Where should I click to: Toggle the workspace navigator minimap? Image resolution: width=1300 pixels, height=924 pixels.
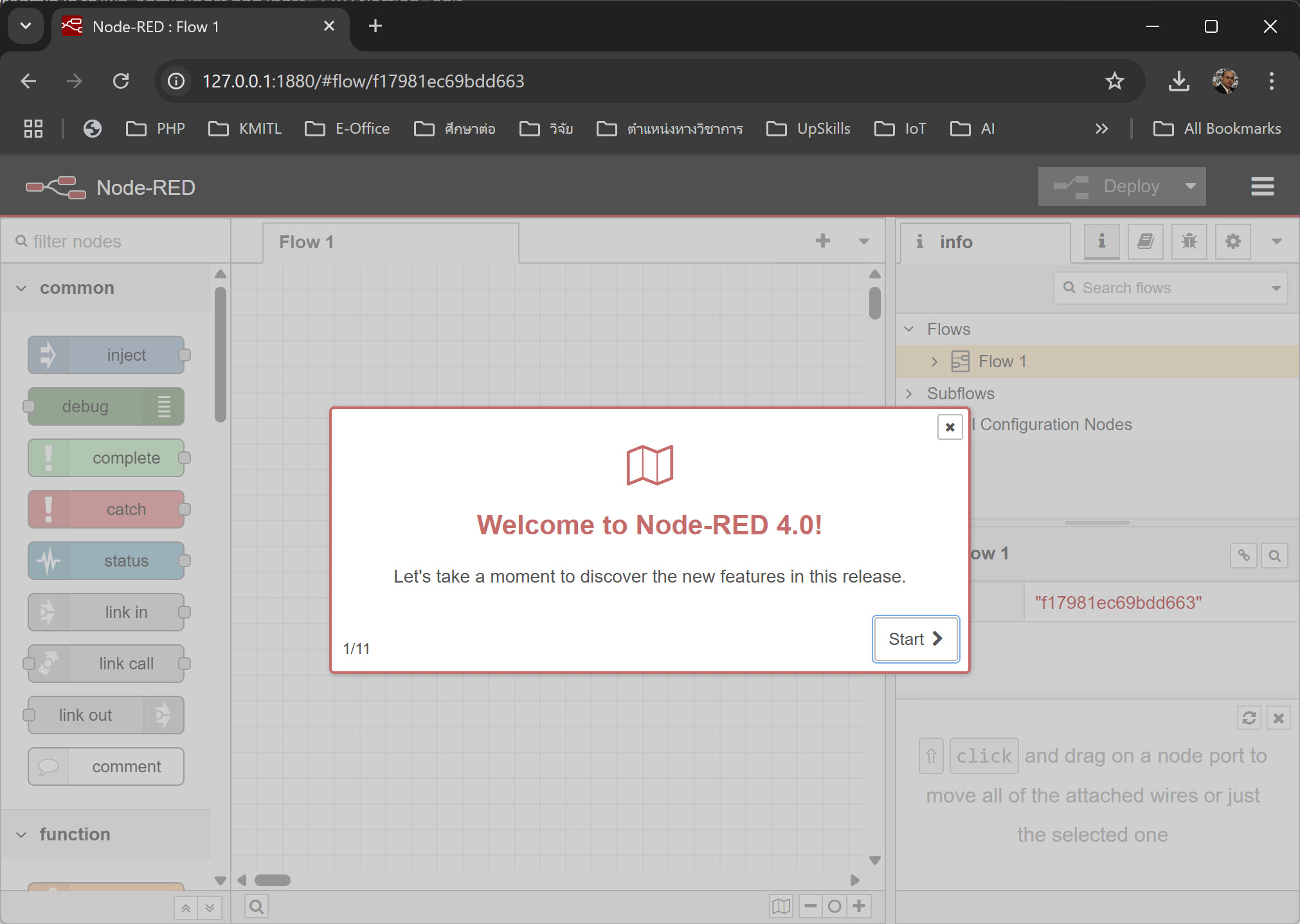pyautogui.click(x=781, y=906)
